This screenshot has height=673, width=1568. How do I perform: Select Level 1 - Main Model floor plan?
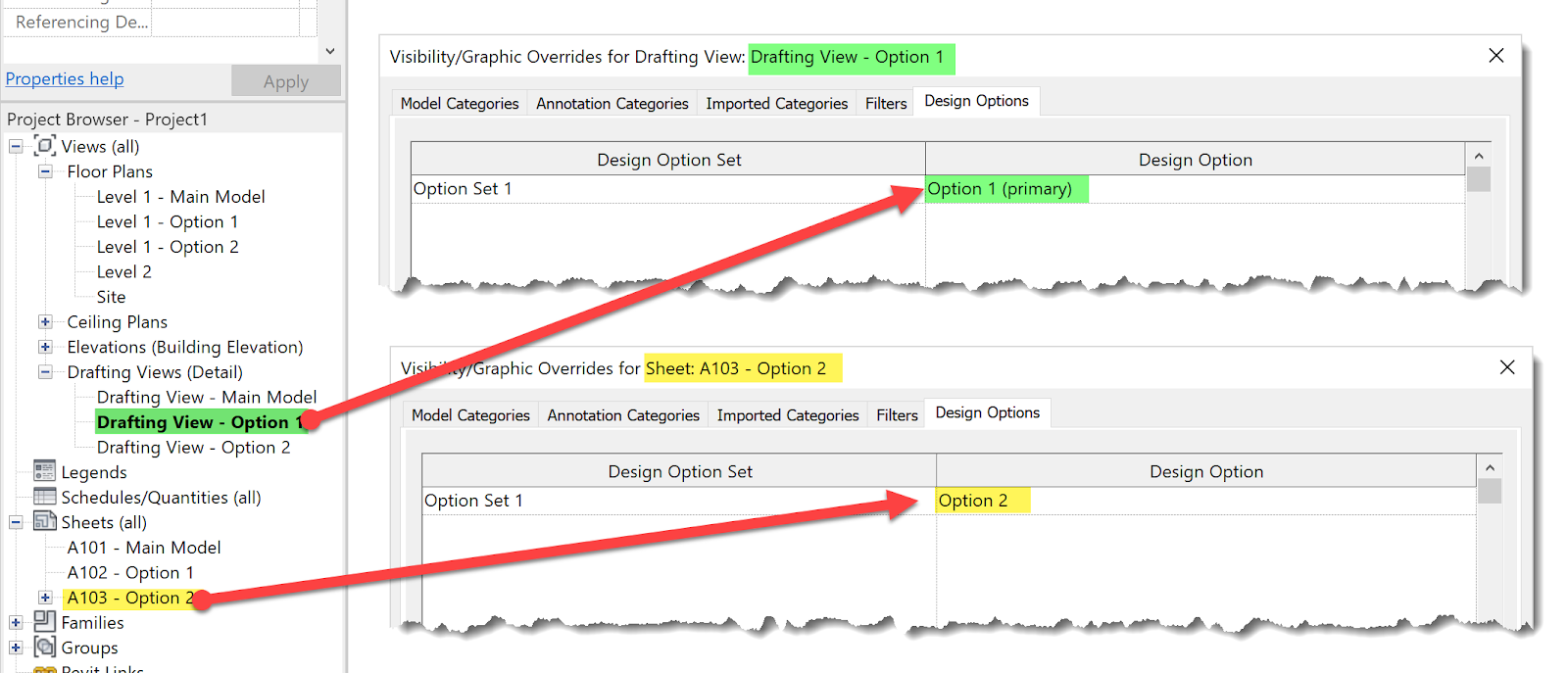[180, 197]
